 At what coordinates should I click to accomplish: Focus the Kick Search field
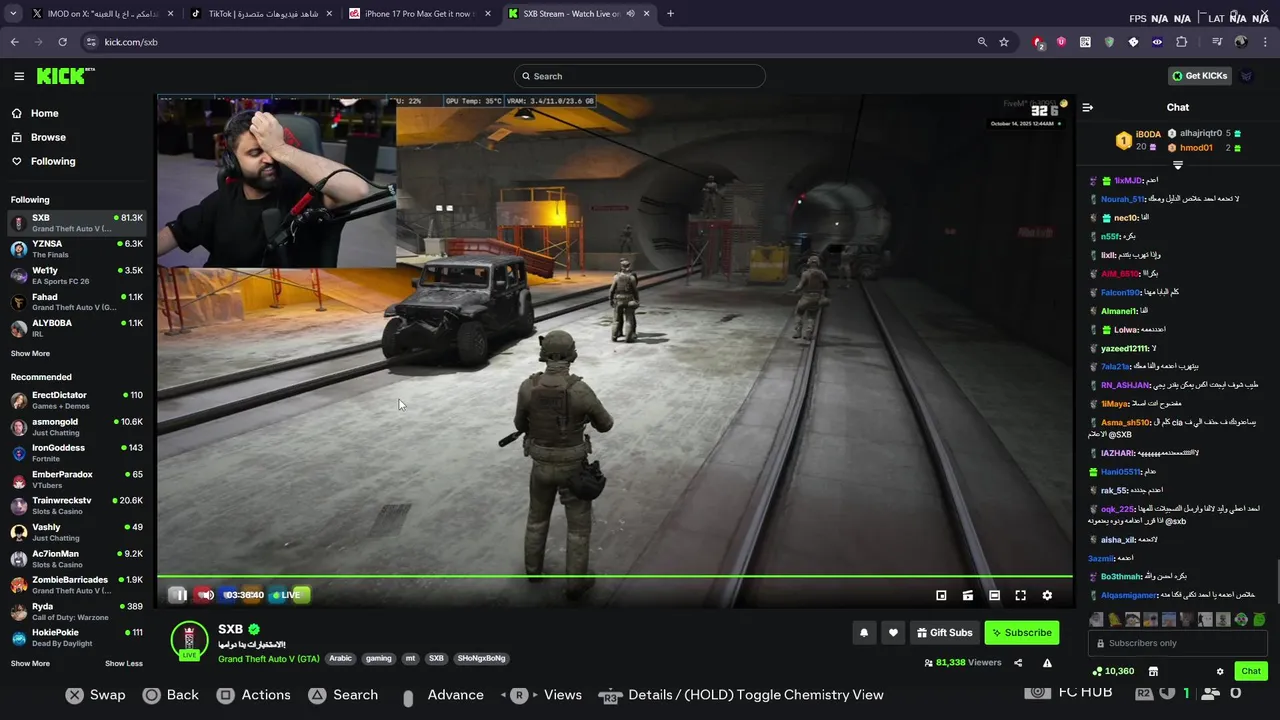coord(640,76)
